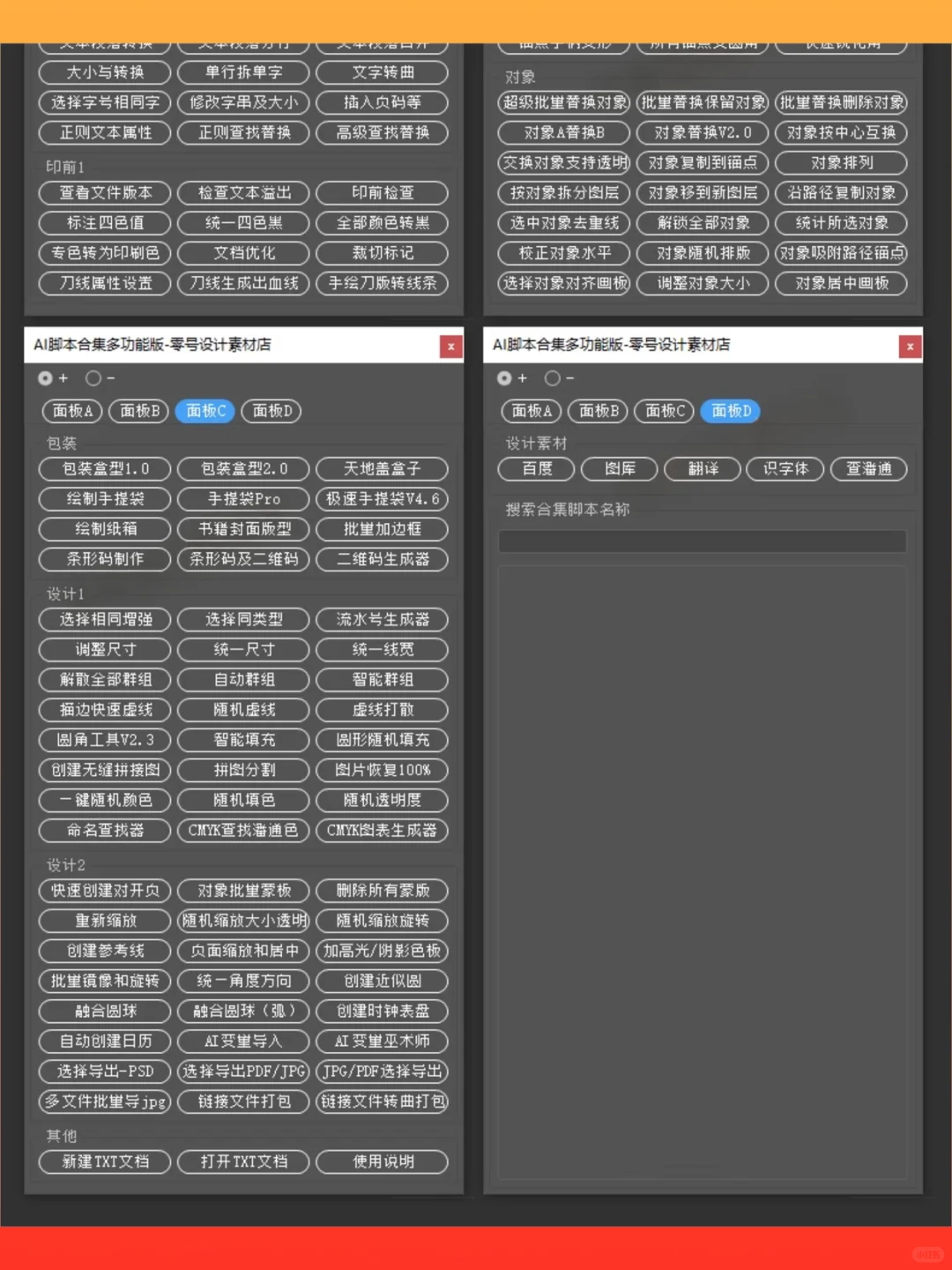Click 图片恢复100% button
Viewport: 952px width, 1270px height.
point(382,770)
